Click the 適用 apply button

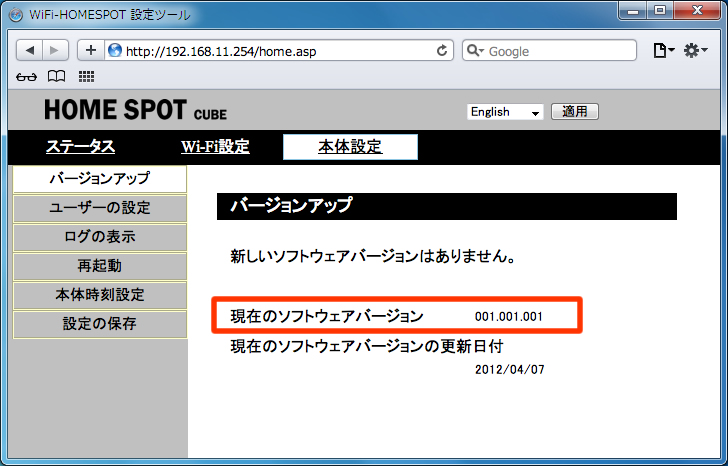[575, 112]
